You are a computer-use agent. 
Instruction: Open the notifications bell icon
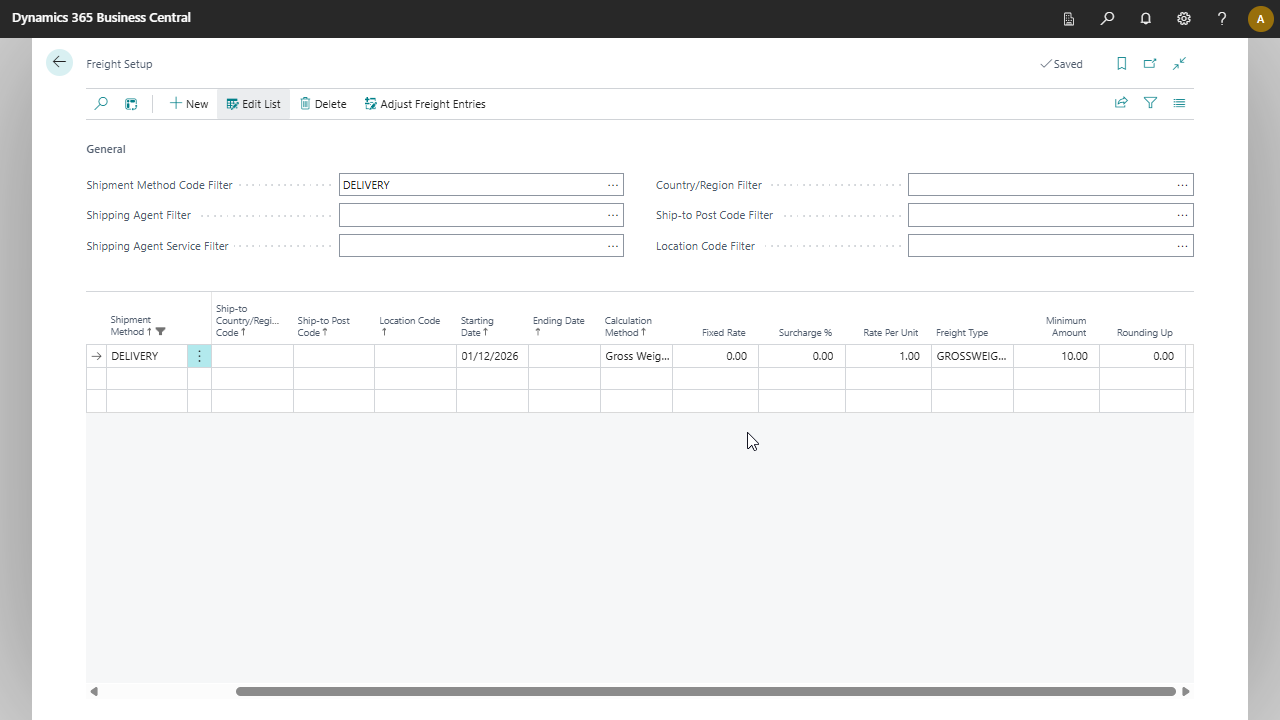[x=1146, y=18]
